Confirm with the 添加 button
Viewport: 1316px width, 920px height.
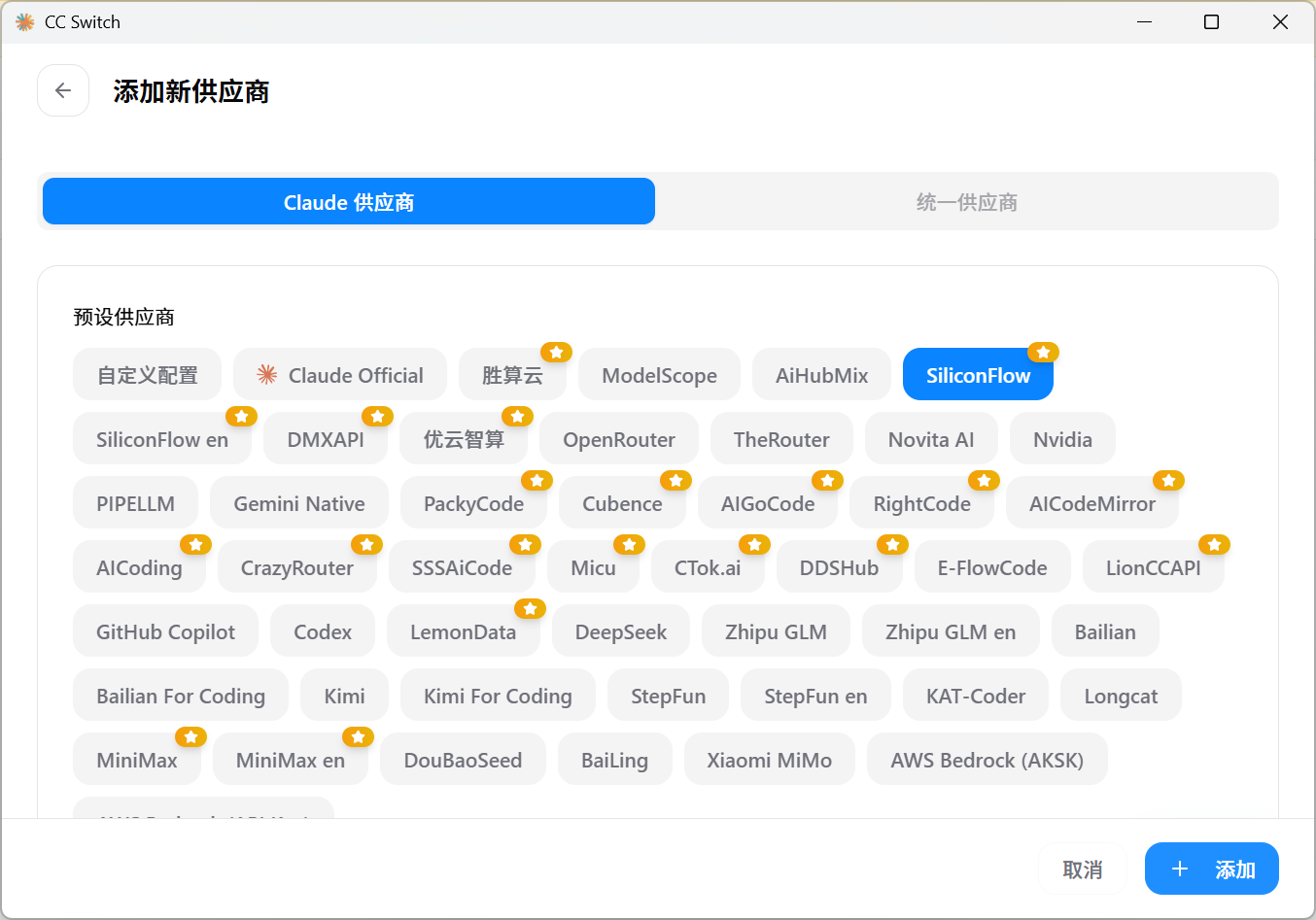click(x=1212, y=869)
